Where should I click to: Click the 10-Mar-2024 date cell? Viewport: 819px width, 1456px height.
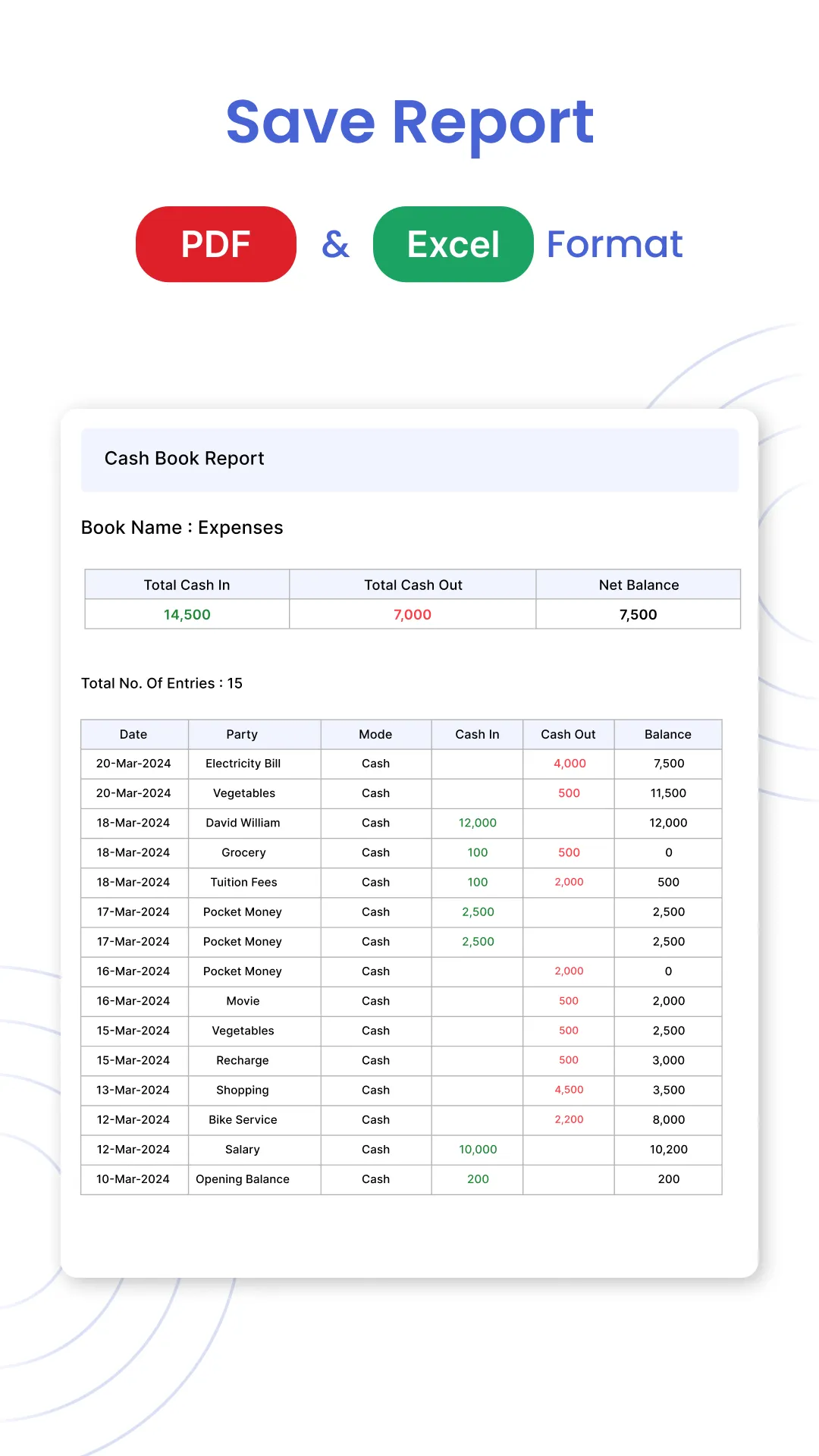click(134, 1179)
